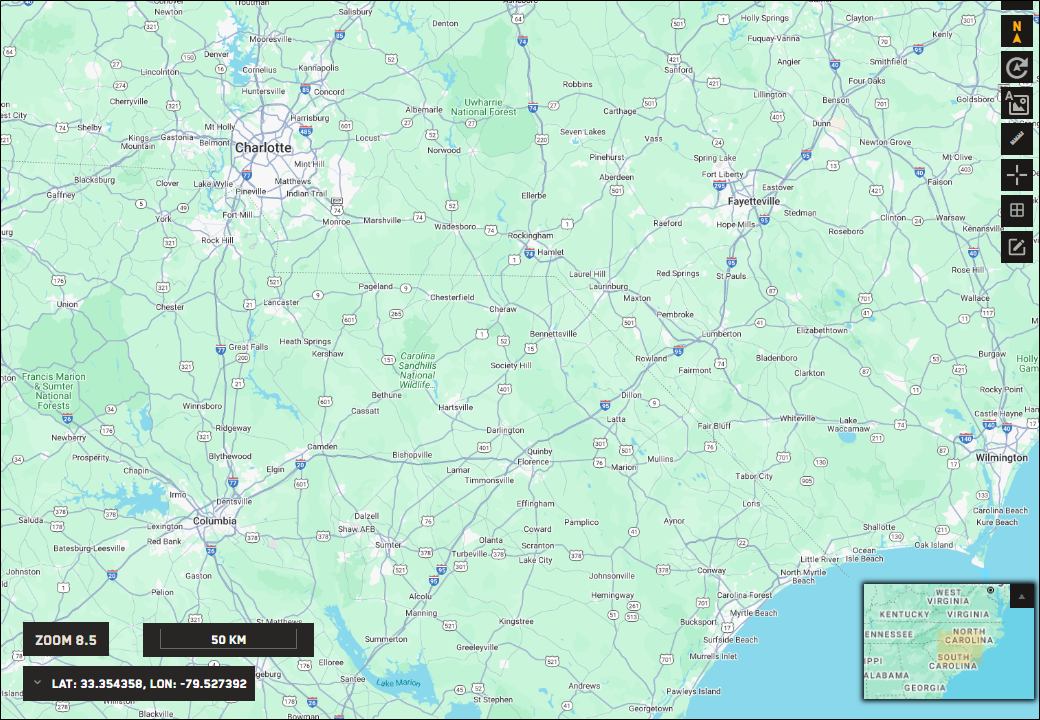Click the LAT/LON coordinates readout
This screenshot has height=720, width=1040.
tap(149, 683)
